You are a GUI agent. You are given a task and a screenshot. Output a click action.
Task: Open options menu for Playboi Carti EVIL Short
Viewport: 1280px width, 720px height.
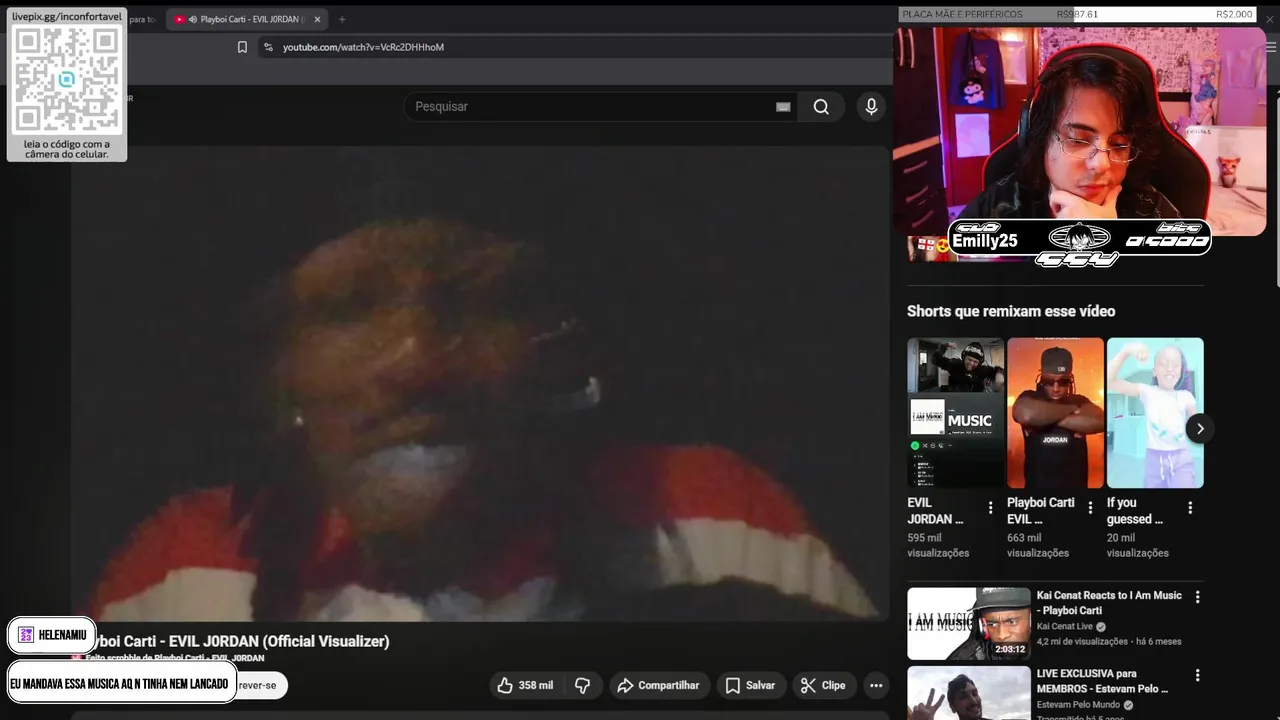(x=1090, y=508)
